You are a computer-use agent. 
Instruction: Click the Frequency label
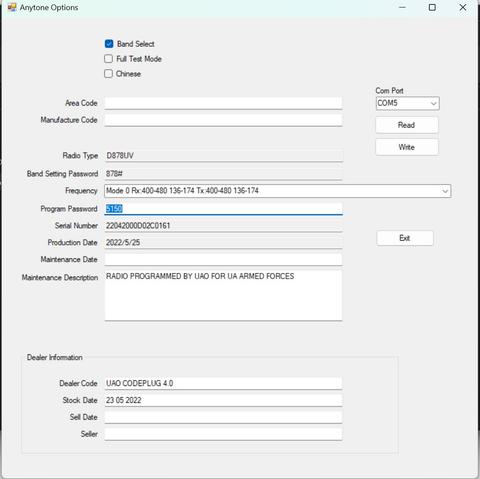pyautogui.click(x=81, y=191)
